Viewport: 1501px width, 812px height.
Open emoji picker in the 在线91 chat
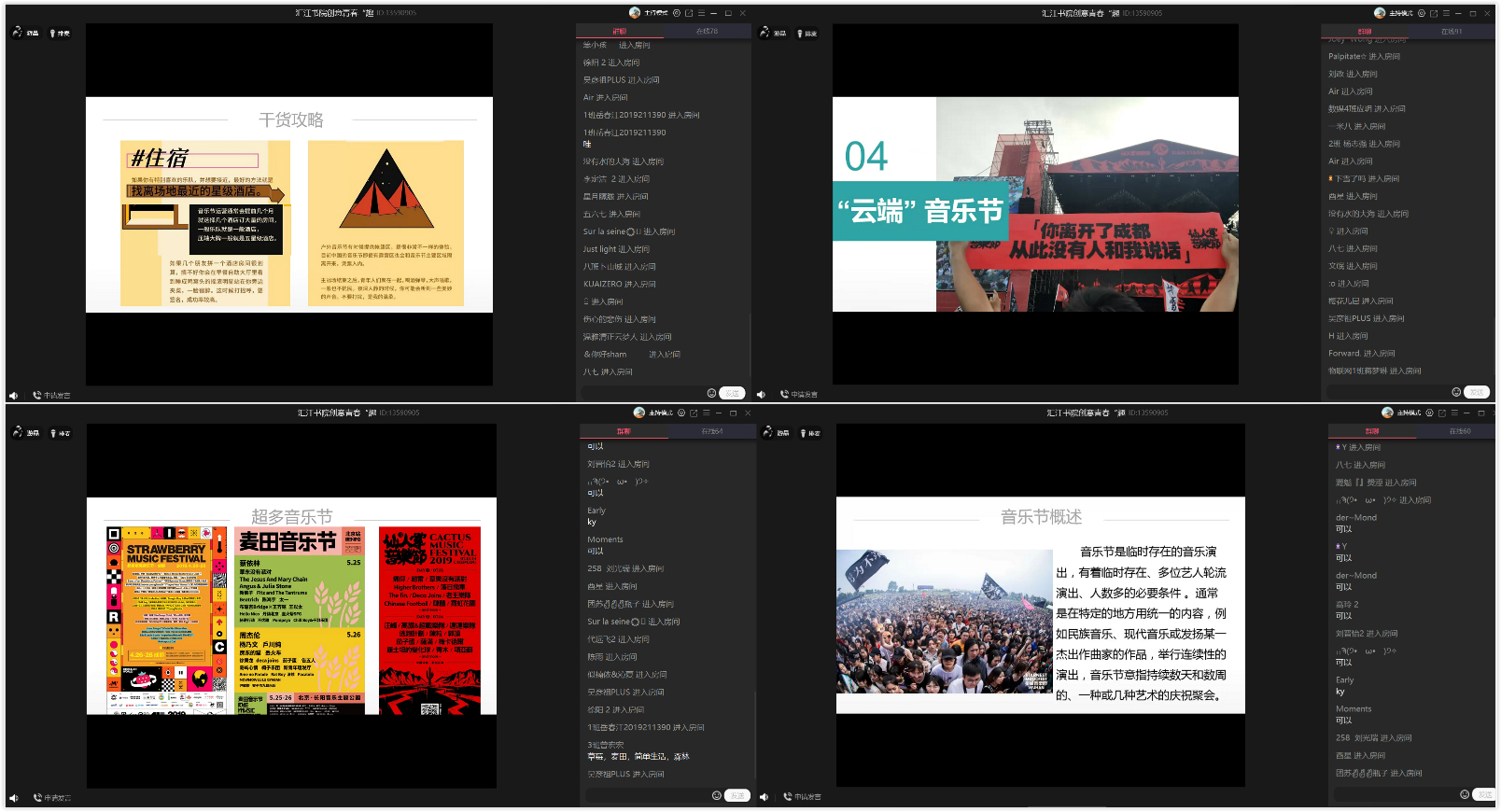click(1456, 392)
